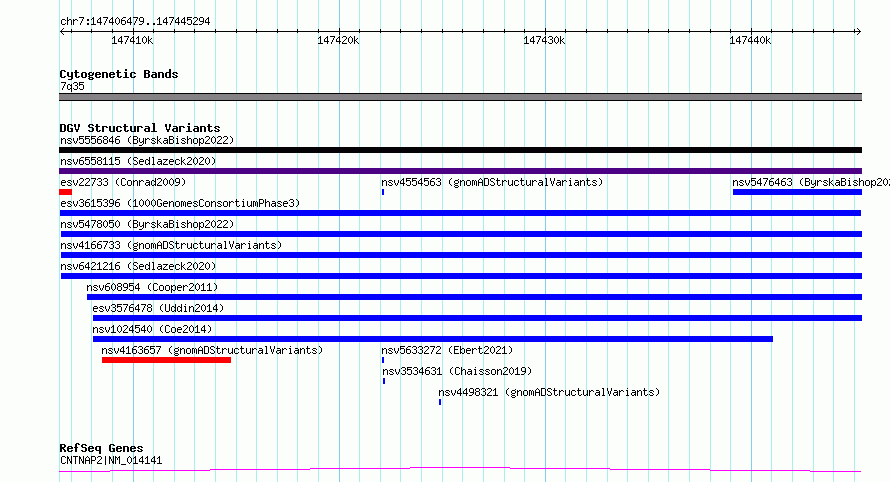The height and width of the screenshot is (482, 890).
Task: Open nsv1024540 (Coe2014) variant label
Action: tap(152, 329)
